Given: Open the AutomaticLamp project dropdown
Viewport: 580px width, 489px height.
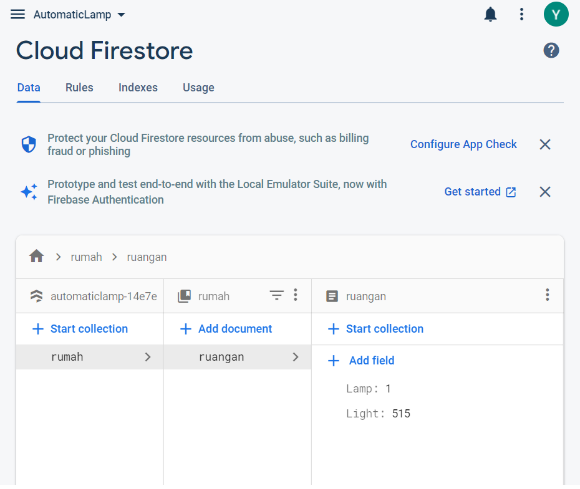Looking at the screenshot, I should [80, 15].
